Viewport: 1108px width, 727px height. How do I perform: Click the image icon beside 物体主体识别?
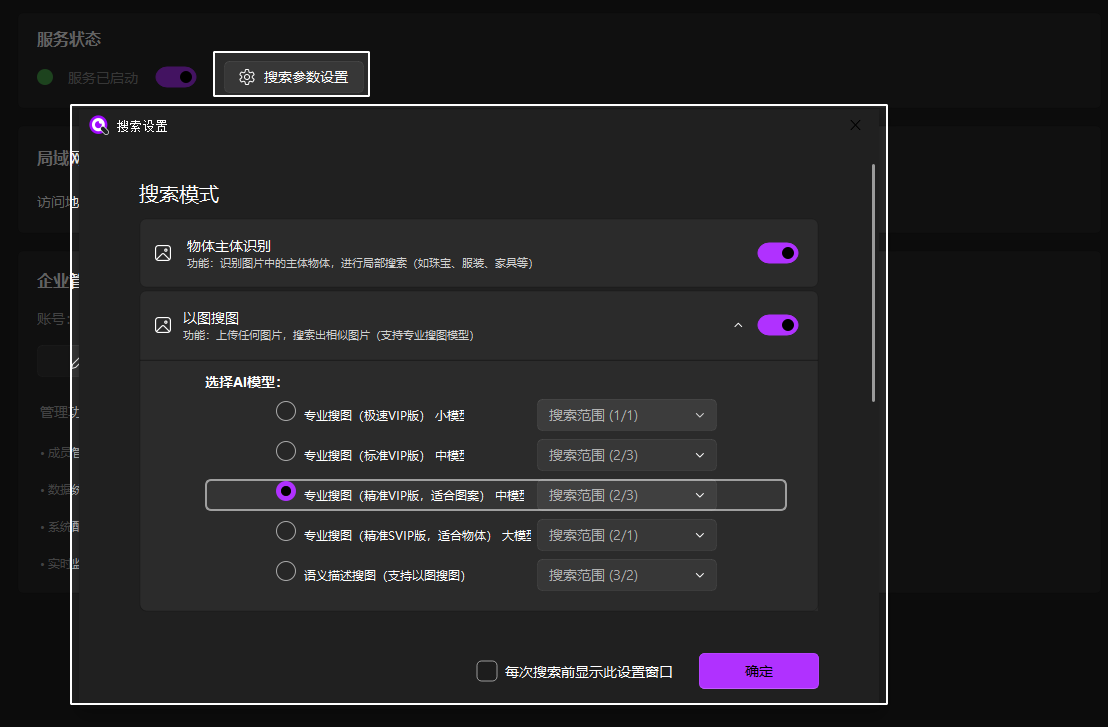tap(163, 253)
